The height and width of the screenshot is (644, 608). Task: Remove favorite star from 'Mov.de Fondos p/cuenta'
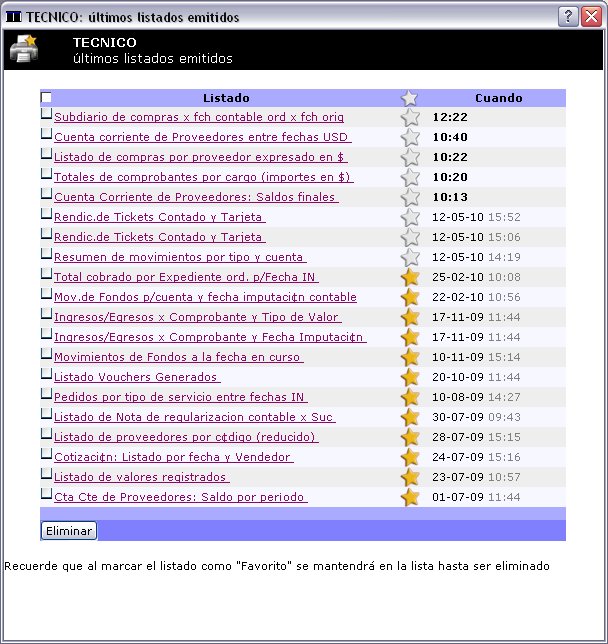410,298
